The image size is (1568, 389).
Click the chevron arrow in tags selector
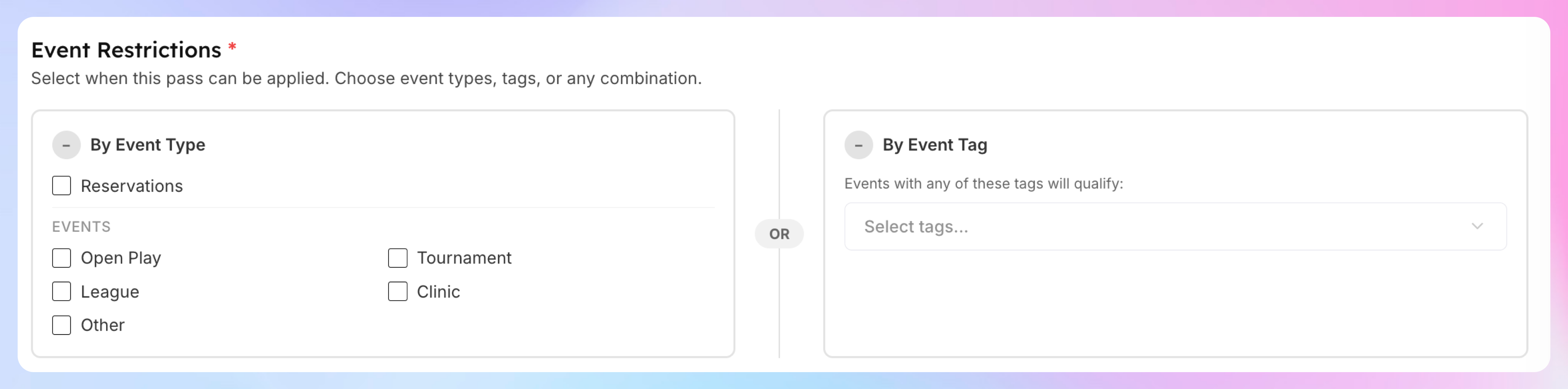(1477, 226)
